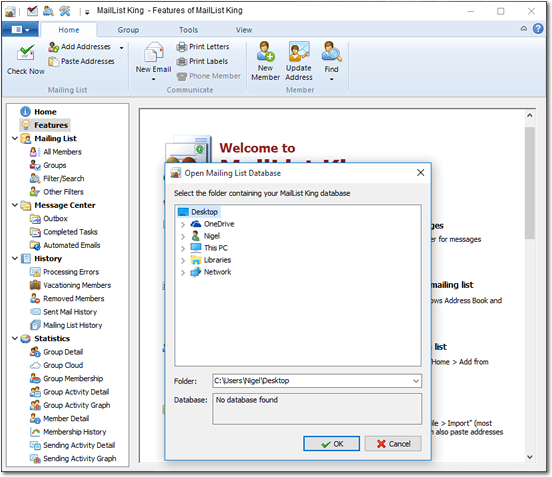552x477 pixels.
Task: Collapse the Mailing List tree section
Action: coord(15,138)
